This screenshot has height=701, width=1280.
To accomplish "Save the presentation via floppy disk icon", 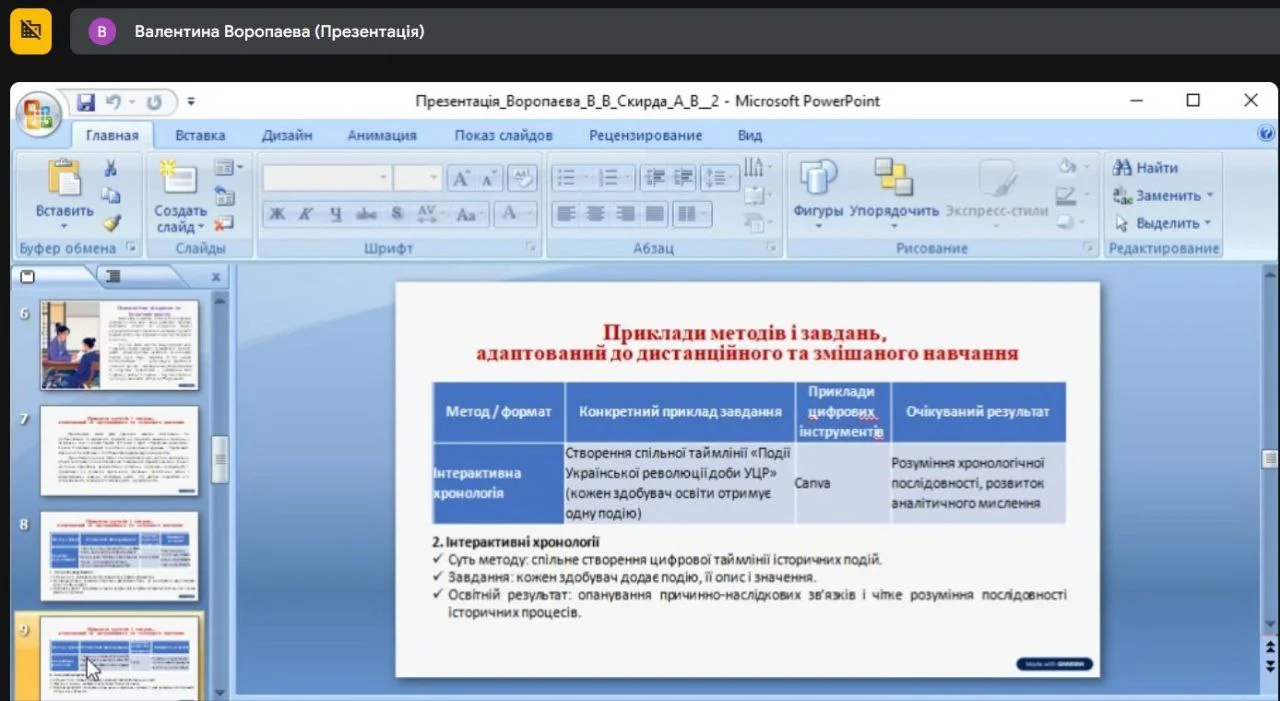I will 86,102.
